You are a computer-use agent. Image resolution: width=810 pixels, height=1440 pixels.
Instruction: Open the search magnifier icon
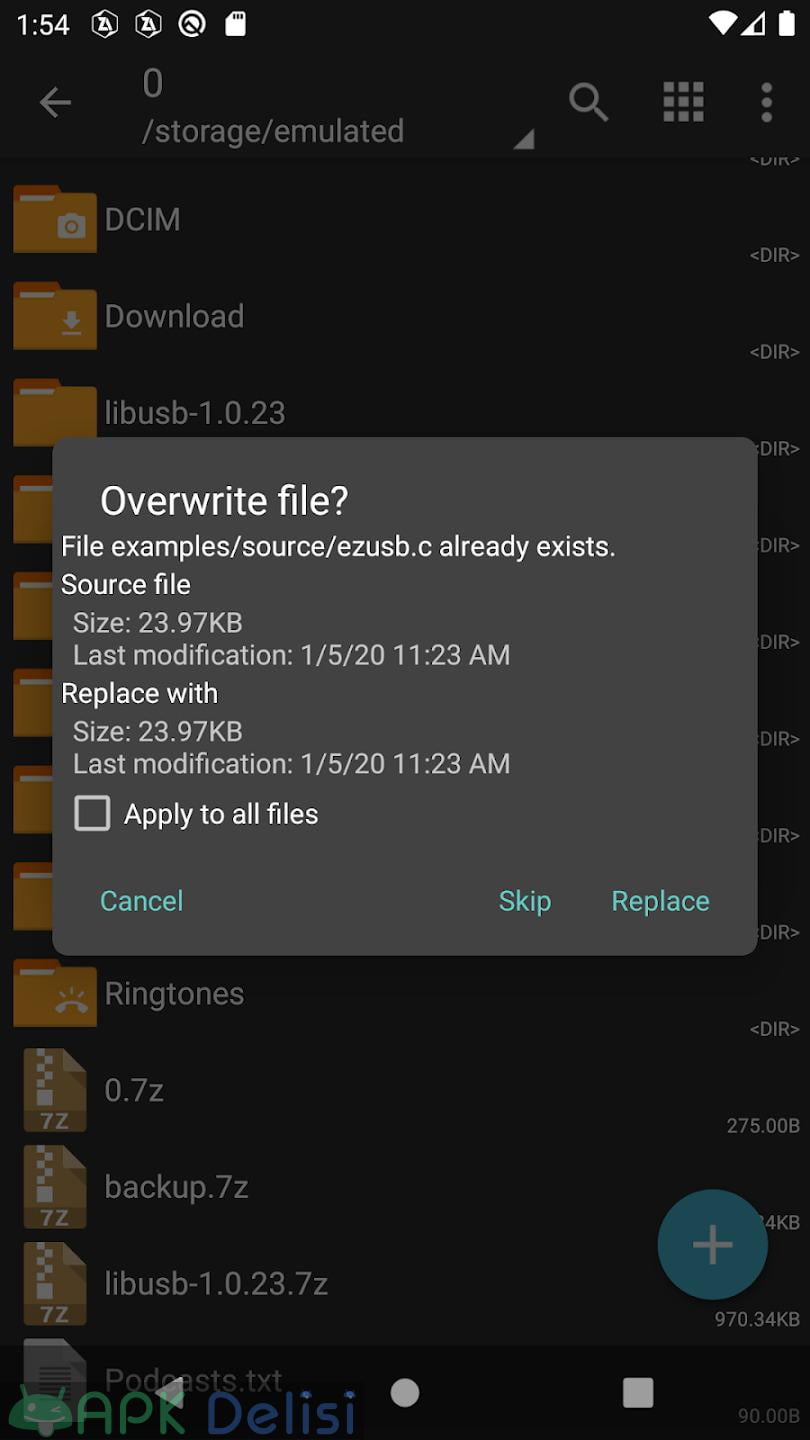click(x=588, y=102)
